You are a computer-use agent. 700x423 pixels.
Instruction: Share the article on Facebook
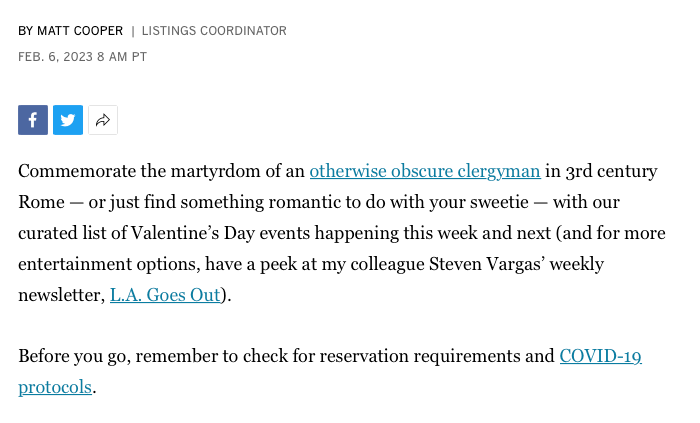point(33,120)
